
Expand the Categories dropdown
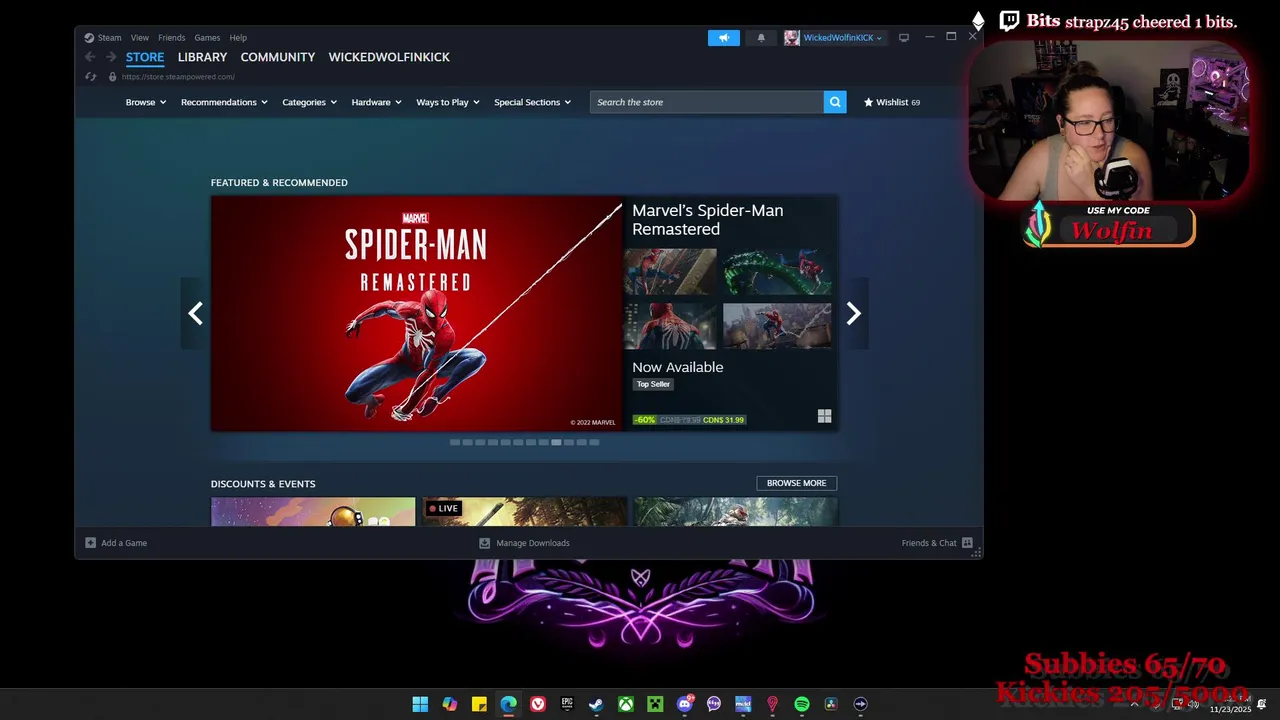[309, 102]
